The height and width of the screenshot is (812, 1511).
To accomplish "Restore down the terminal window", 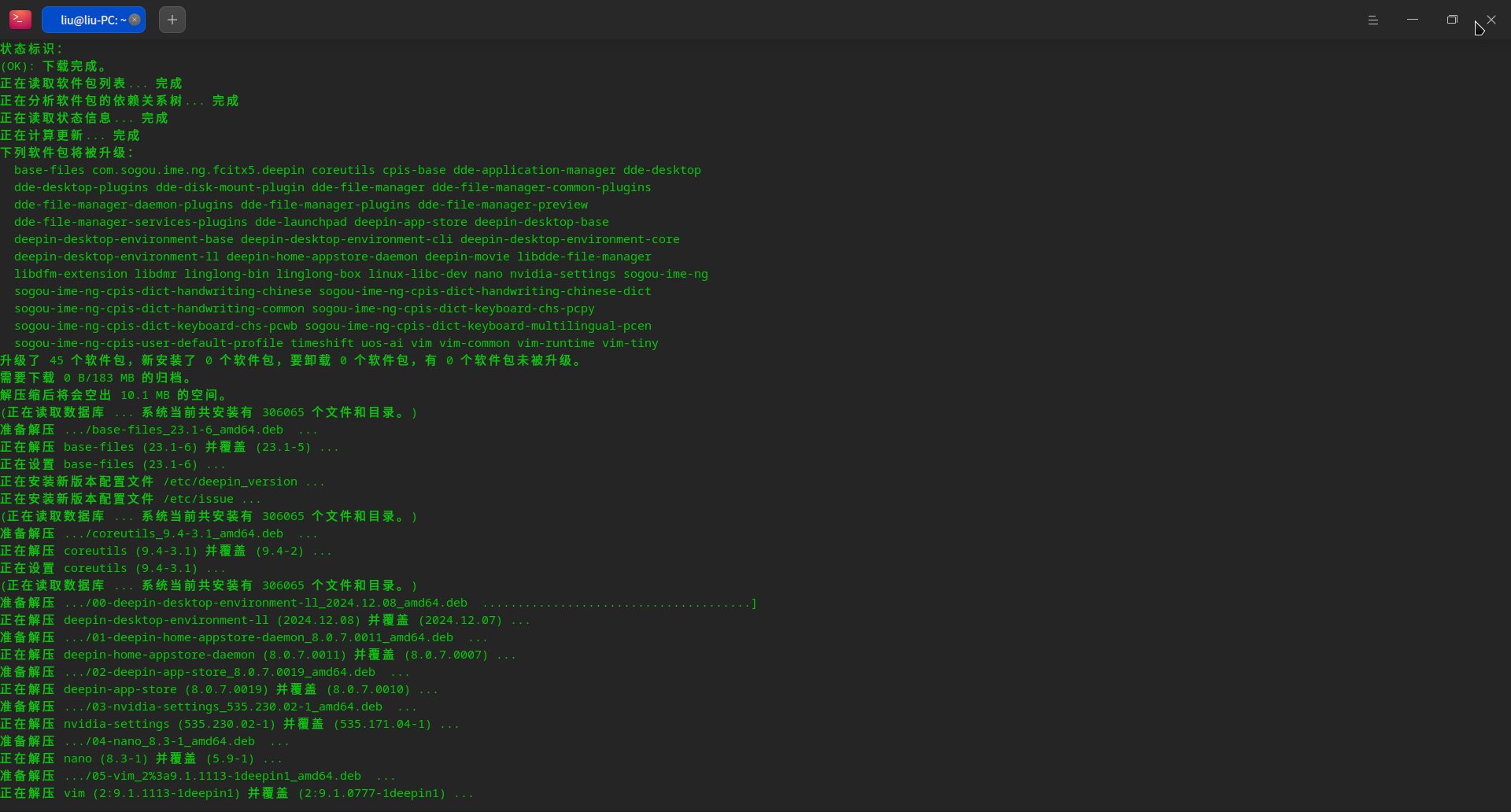I will [1452, 20].
